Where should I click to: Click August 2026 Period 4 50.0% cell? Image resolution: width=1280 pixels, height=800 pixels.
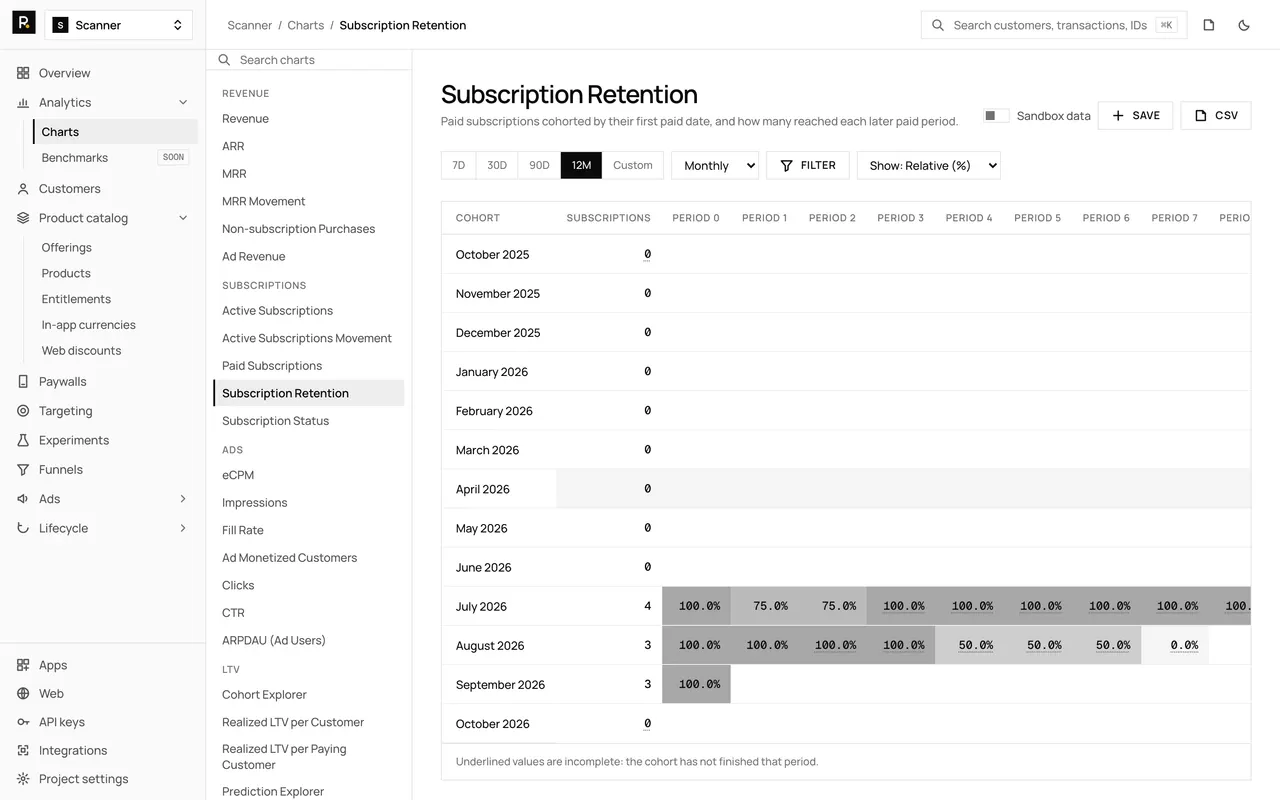point(969,645)
